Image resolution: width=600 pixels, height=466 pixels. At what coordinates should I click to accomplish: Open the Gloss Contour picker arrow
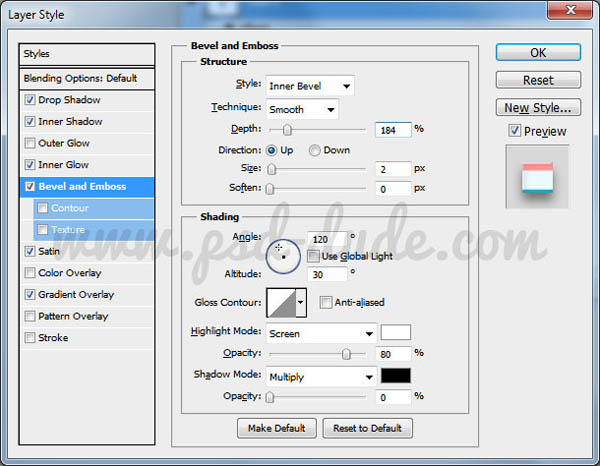pos(300,302)
